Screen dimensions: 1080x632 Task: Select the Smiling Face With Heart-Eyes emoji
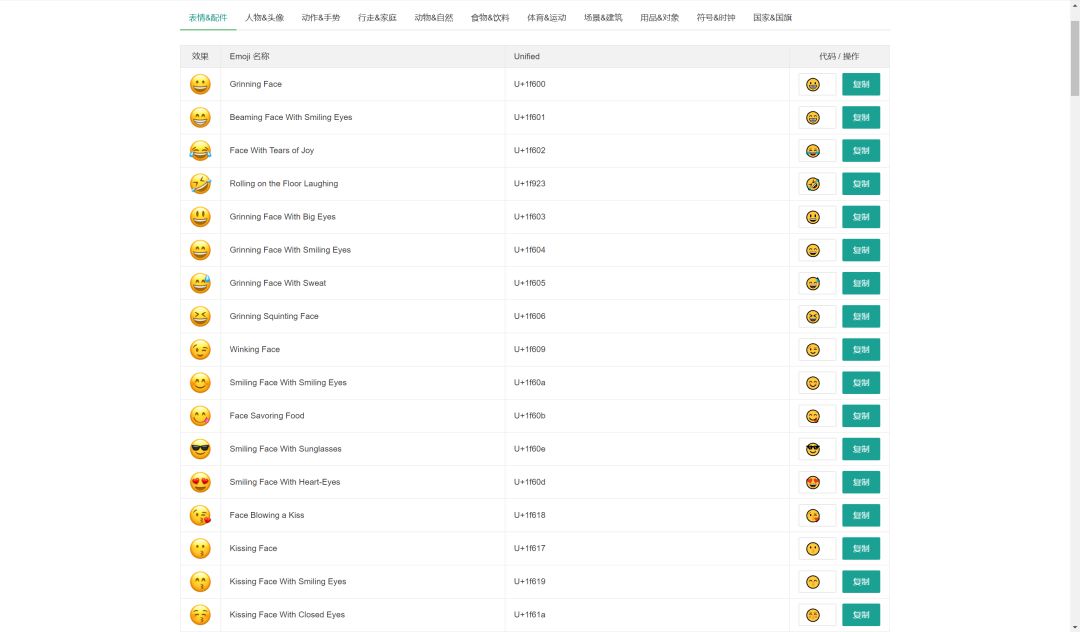pos(200,482)
